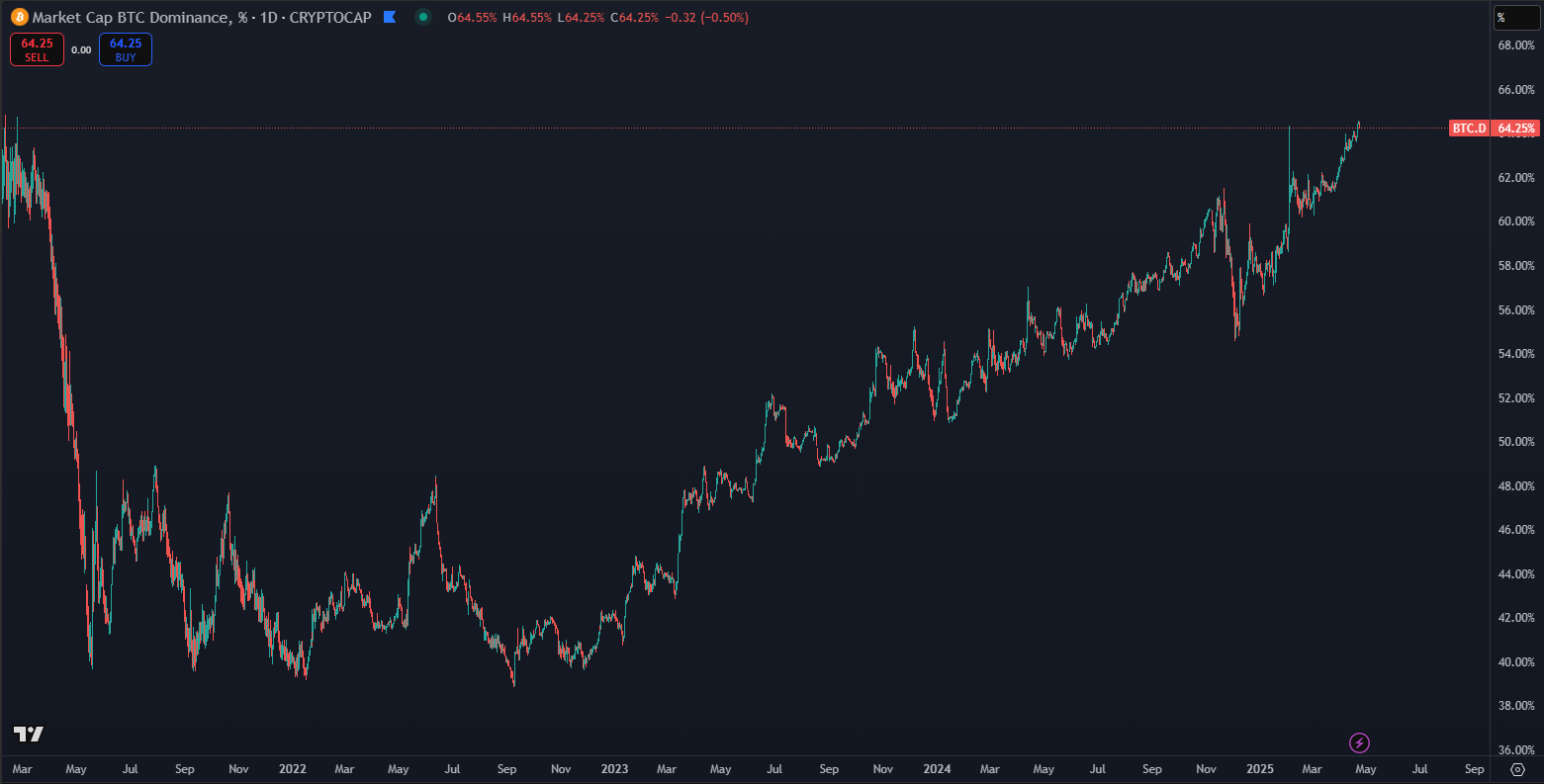Click the 64.25% current price label
Image resolution: width=1544 pixels, height=784 pixels.
tap(1515, 129)
